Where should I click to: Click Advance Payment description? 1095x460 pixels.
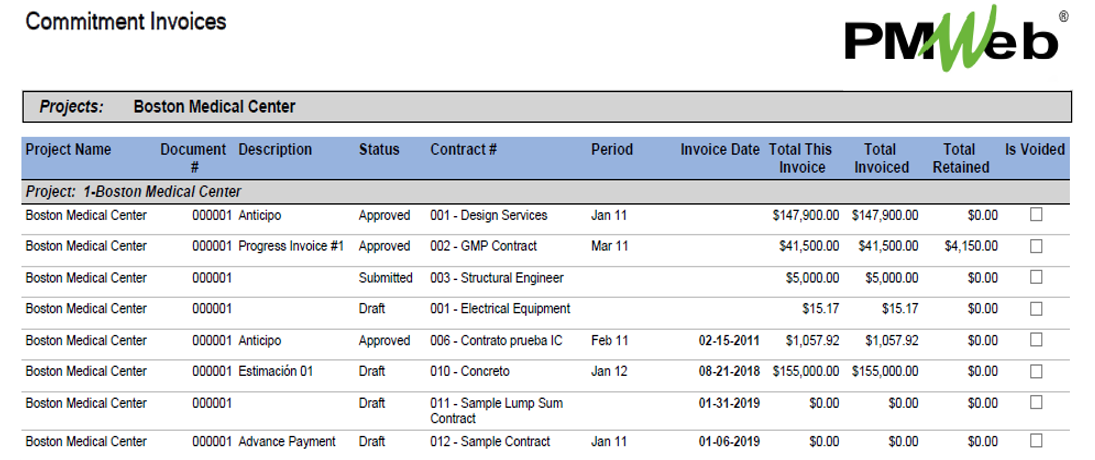click(x=287, y=441)
